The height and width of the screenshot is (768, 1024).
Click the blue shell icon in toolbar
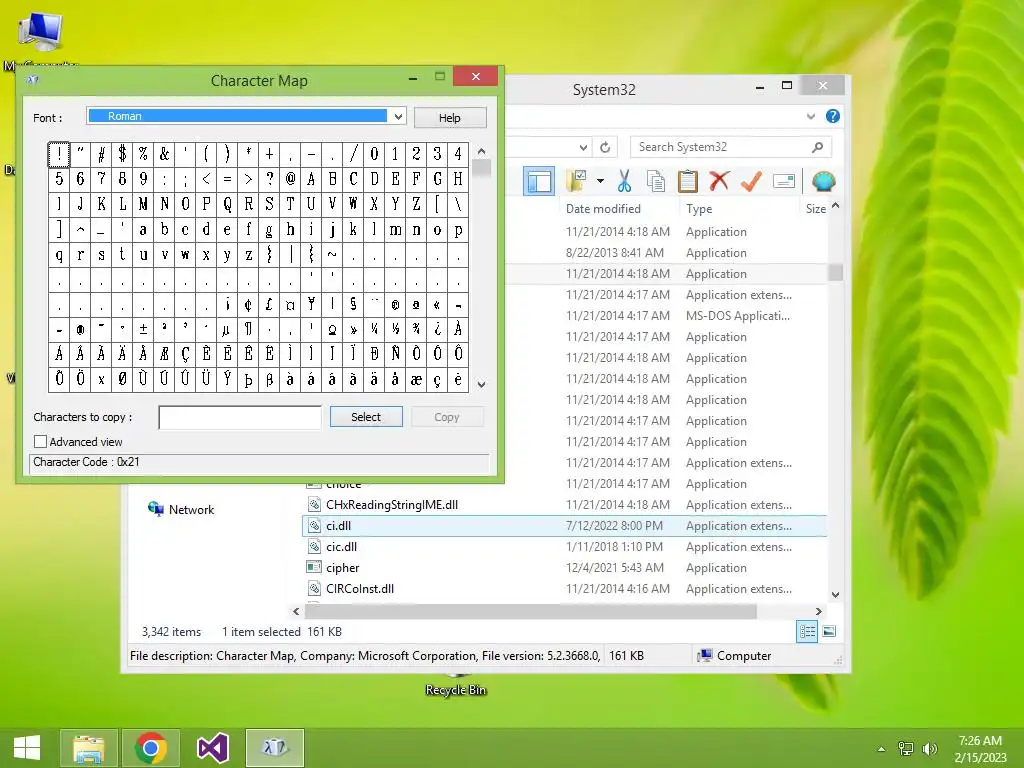click(824, 181)
